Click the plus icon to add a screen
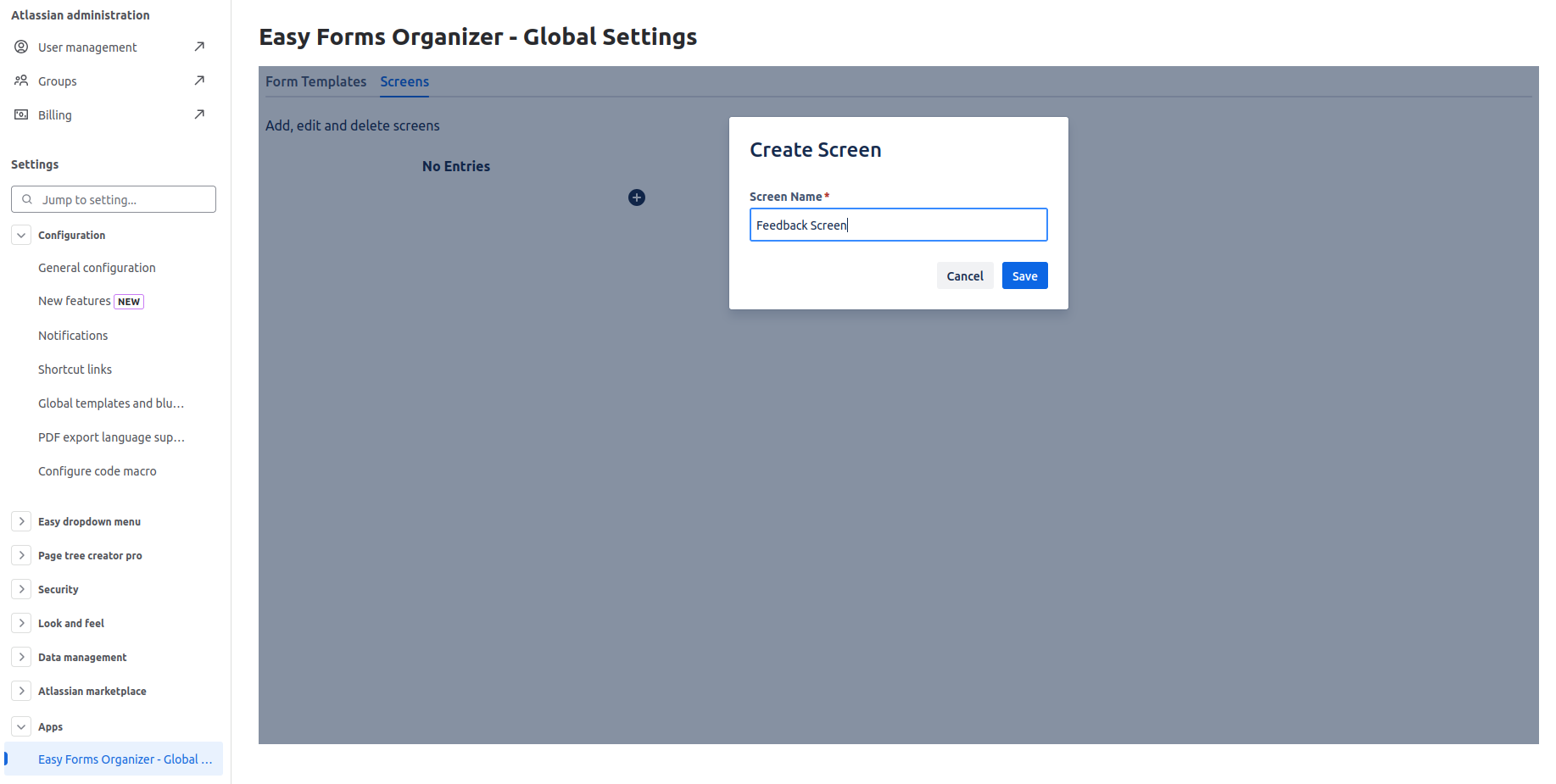This screenshot has height=784, width=1556. 637,197
